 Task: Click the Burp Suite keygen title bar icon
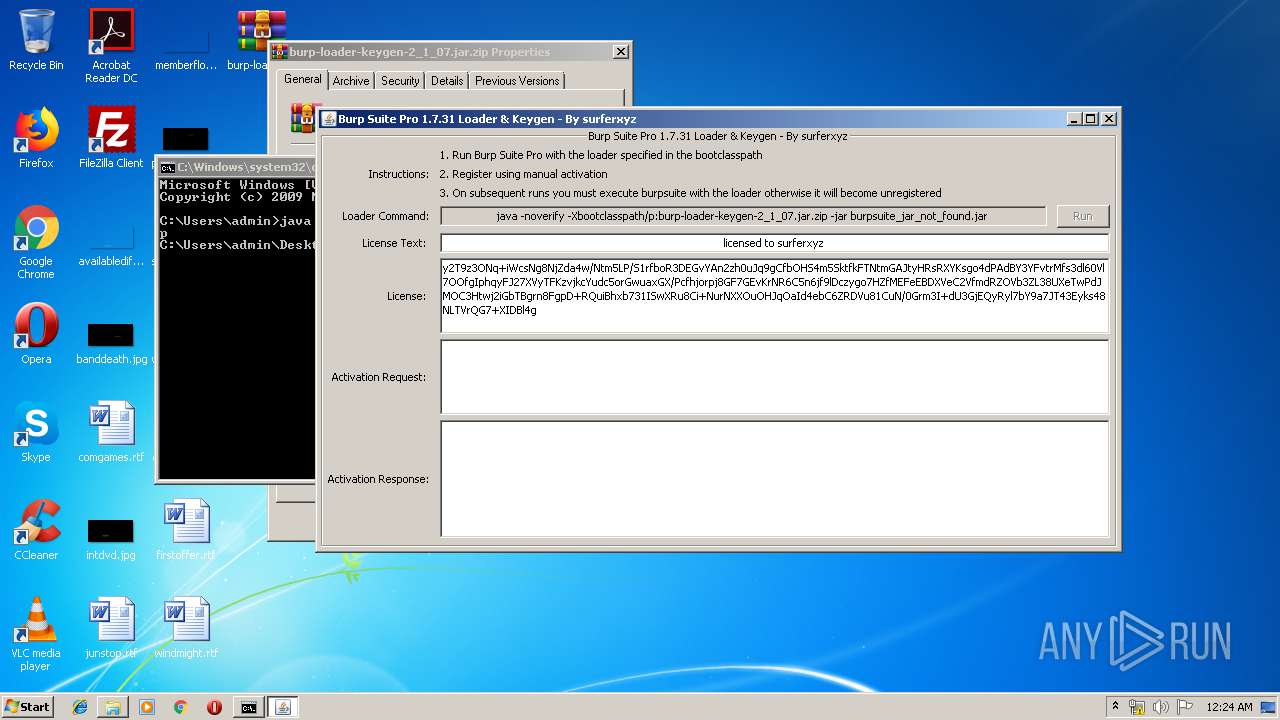(x=329, y=118)
